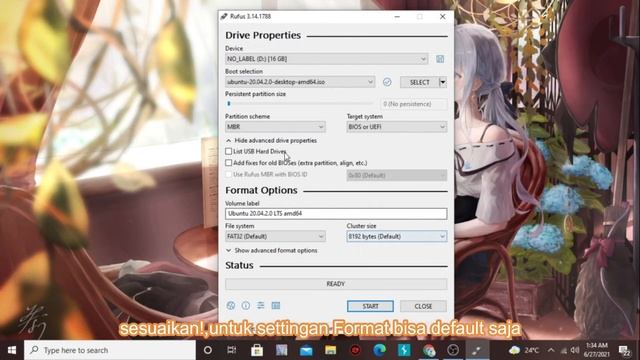The height and width of the screenshot is (360, 640).
Task: Open Windows Start menu
Action: point(12,350)
